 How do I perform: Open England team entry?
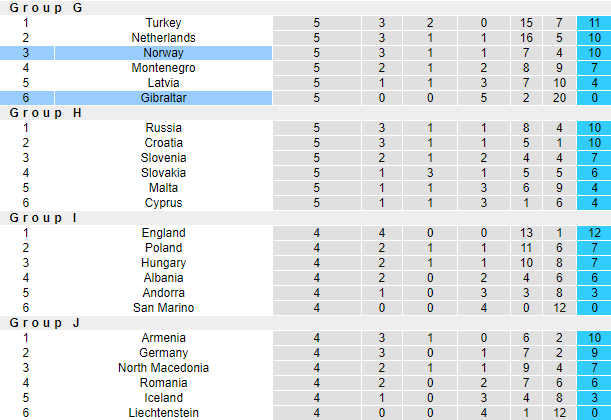click(163, 233)
